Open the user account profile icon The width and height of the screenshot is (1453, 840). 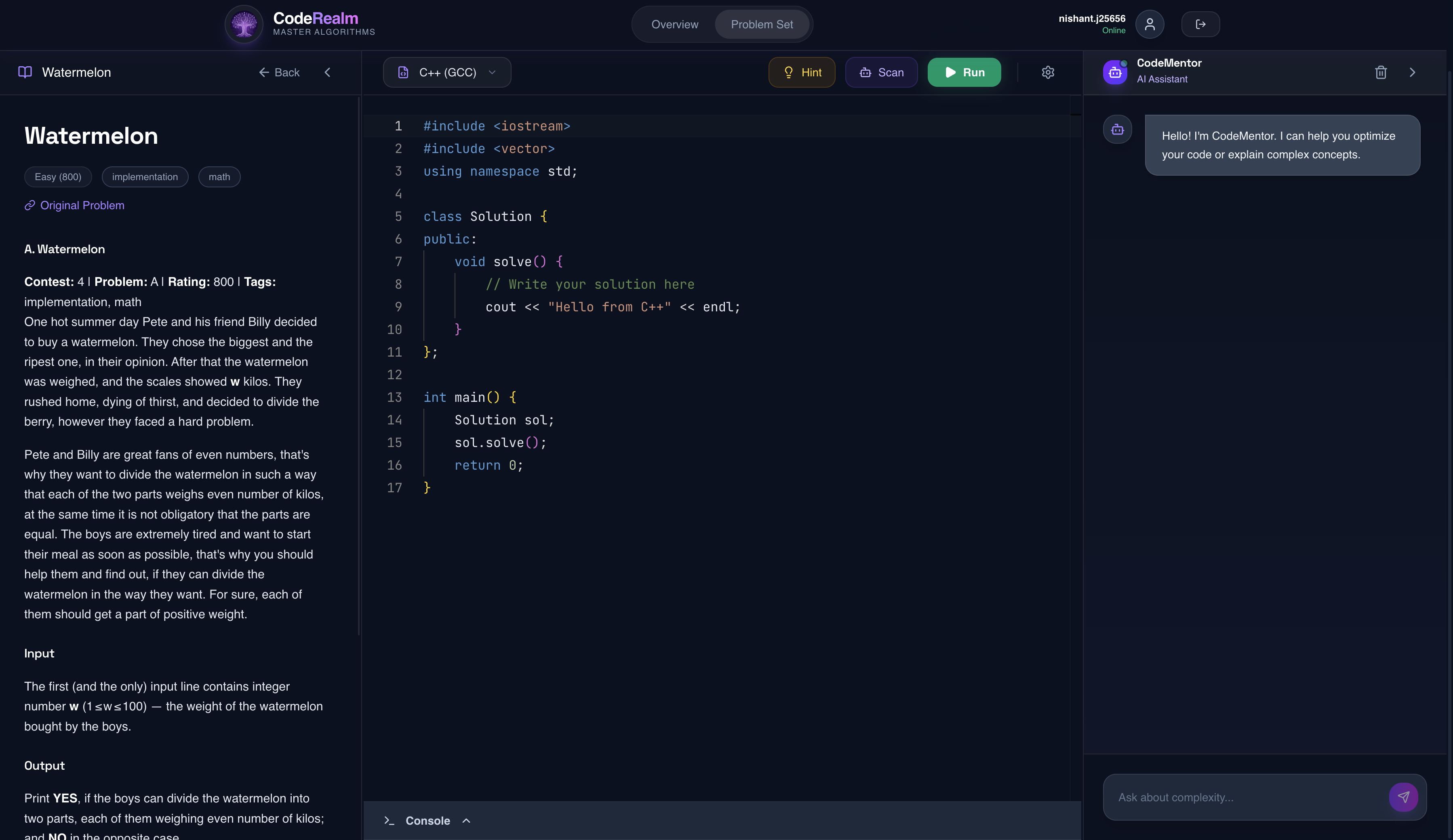tap(1149, 24)
